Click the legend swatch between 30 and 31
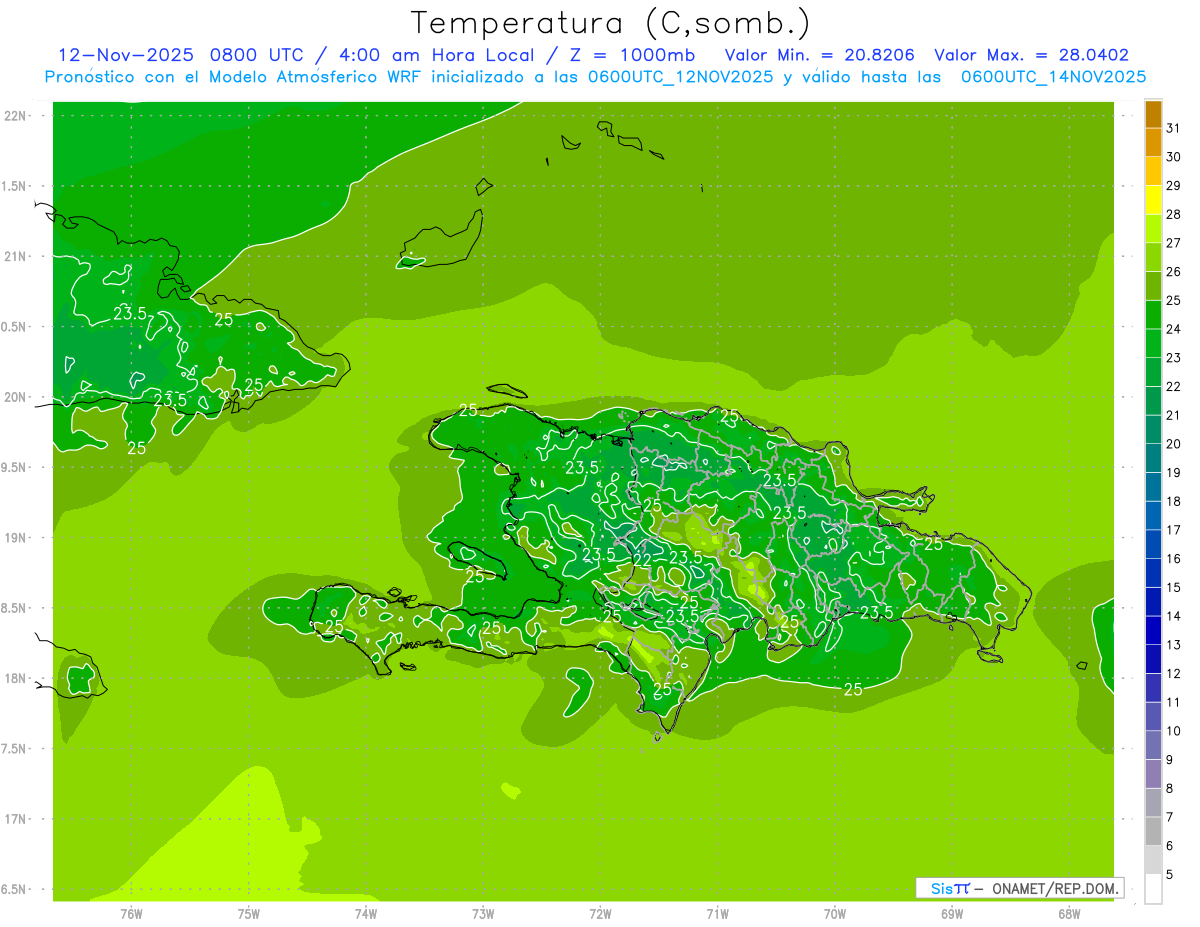 [x=1153, y=143]
